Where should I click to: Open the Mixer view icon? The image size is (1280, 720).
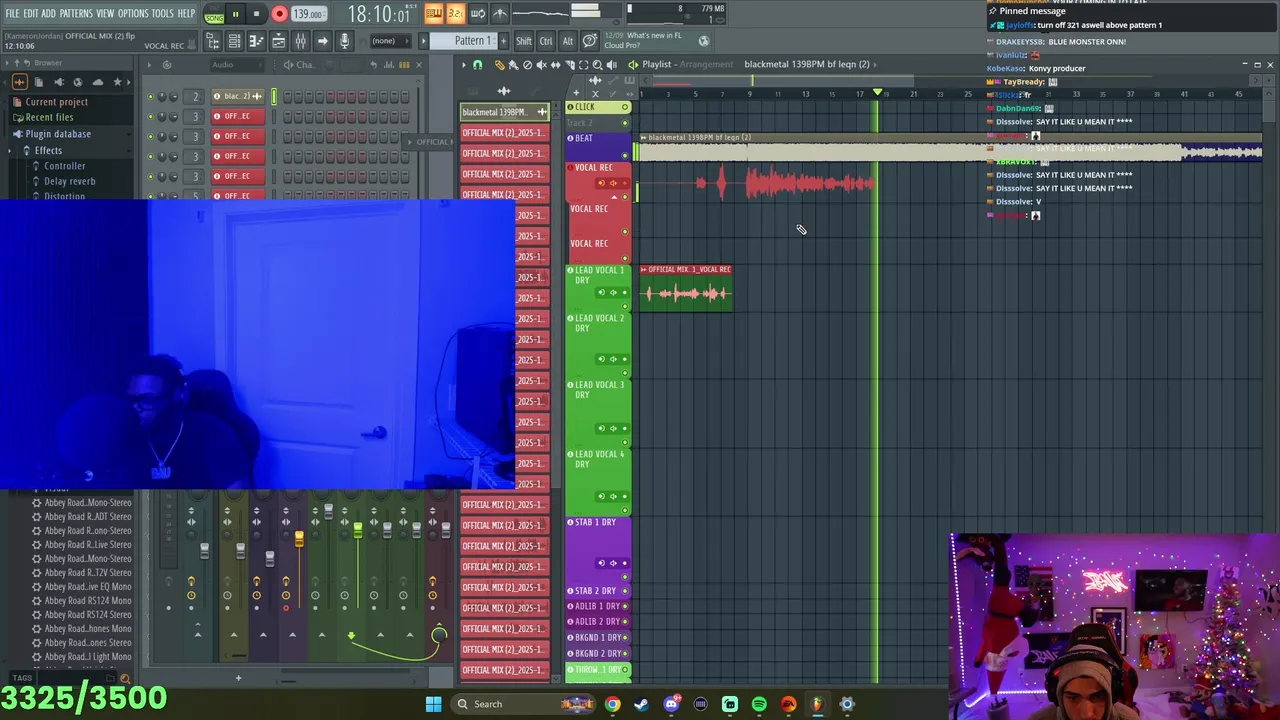tap(300, 41)
